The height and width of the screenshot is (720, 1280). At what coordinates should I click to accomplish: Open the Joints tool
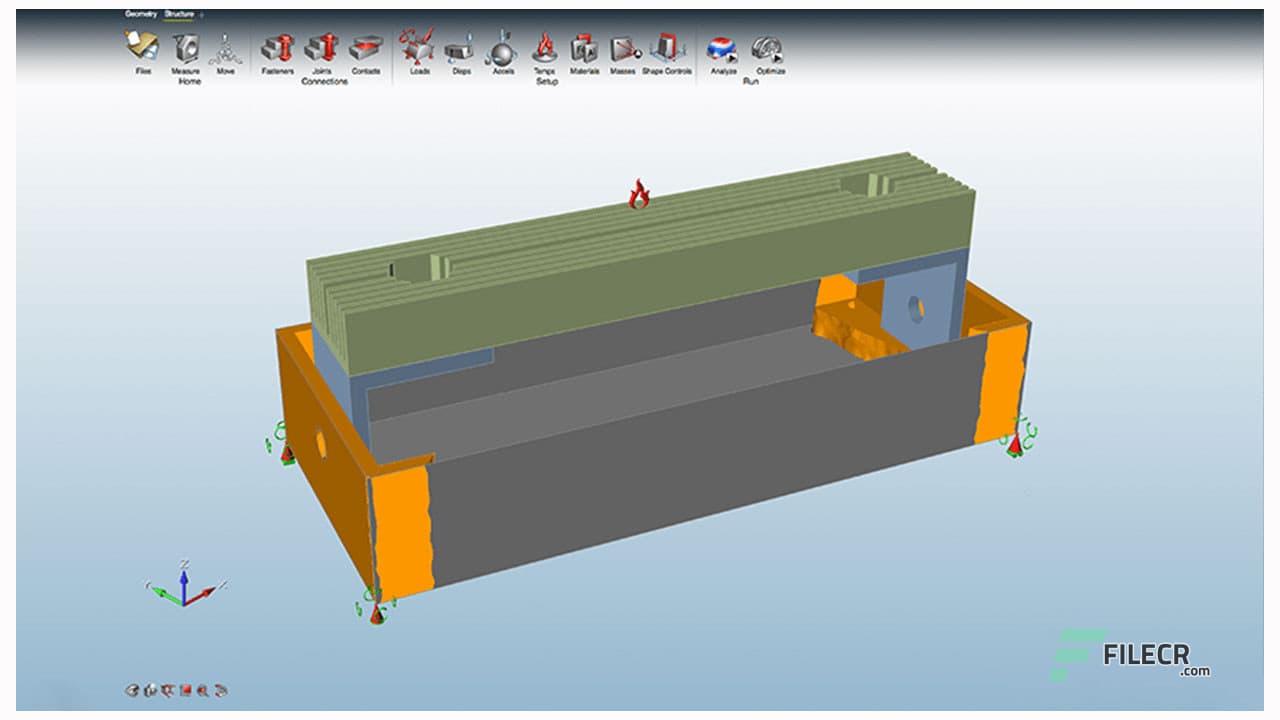point(321,48)
